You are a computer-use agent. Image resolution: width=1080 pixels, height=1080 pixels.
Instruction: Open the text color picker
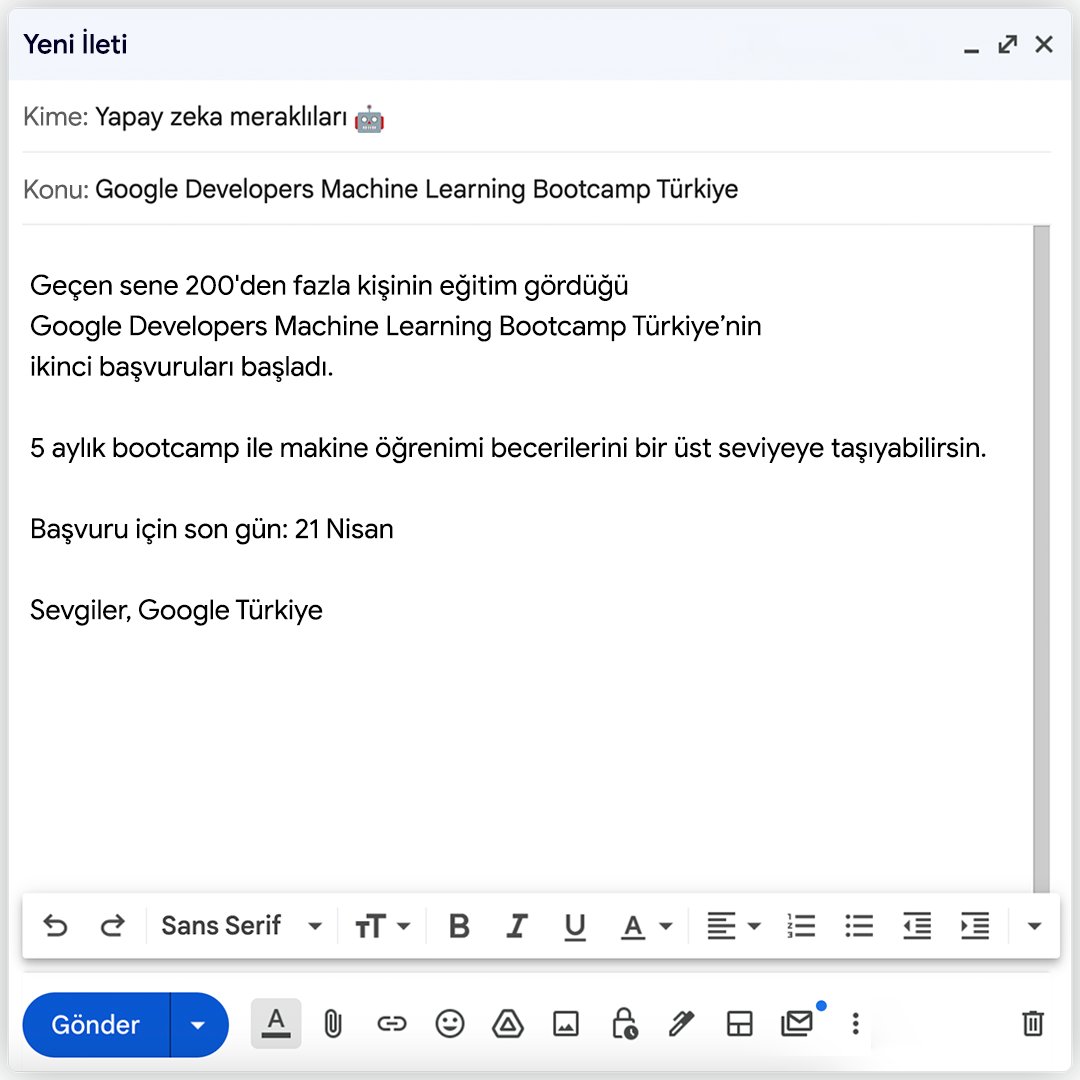coord(645,926)
